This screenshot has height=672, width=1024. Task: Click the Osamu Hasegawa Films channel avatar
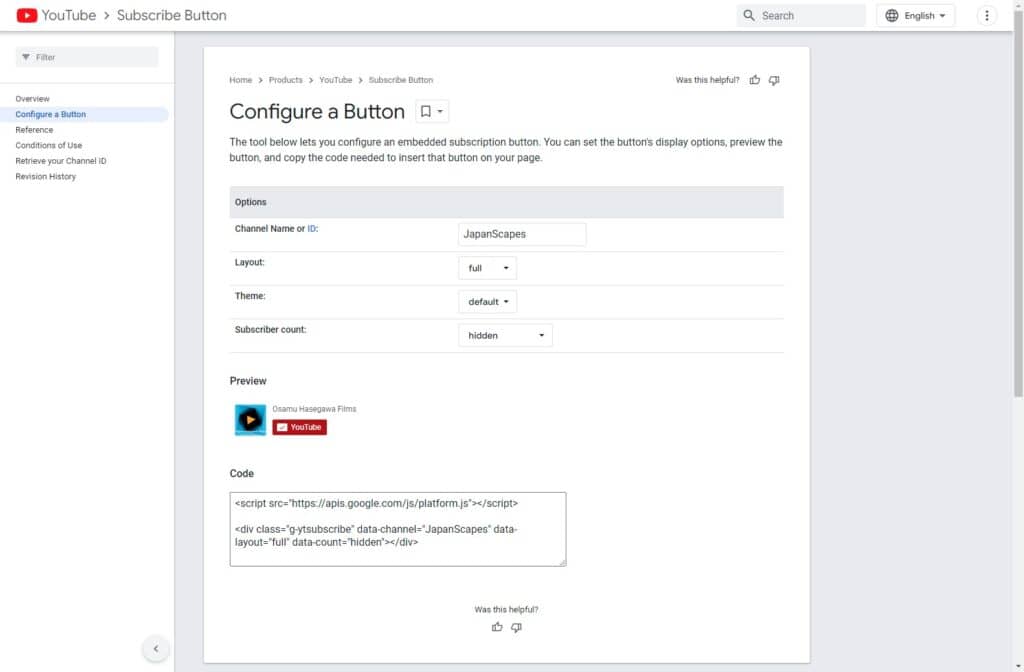tap(250, 419)
